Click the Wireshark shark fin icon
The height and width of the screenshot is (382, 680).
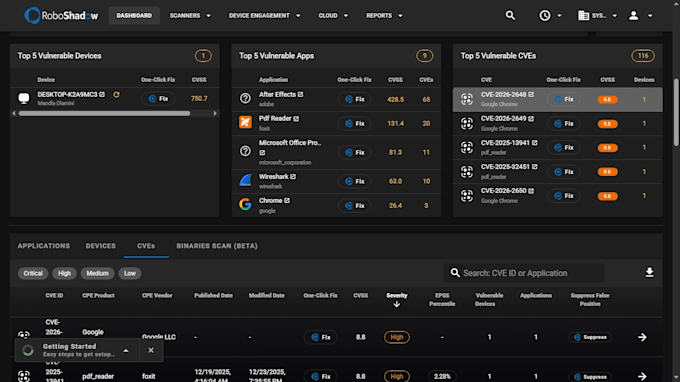[245, 180]
